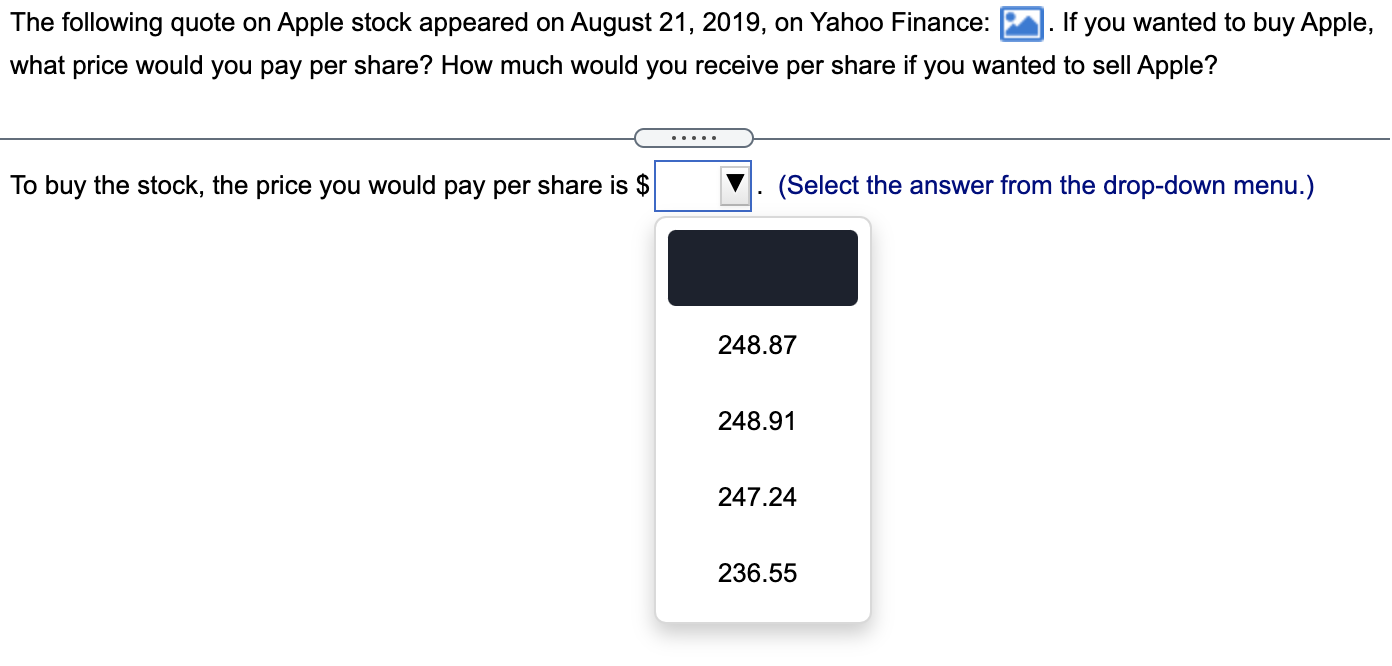Click the dollar sign before the dropdown
The image size is (1392, 666).
(643, 186)
